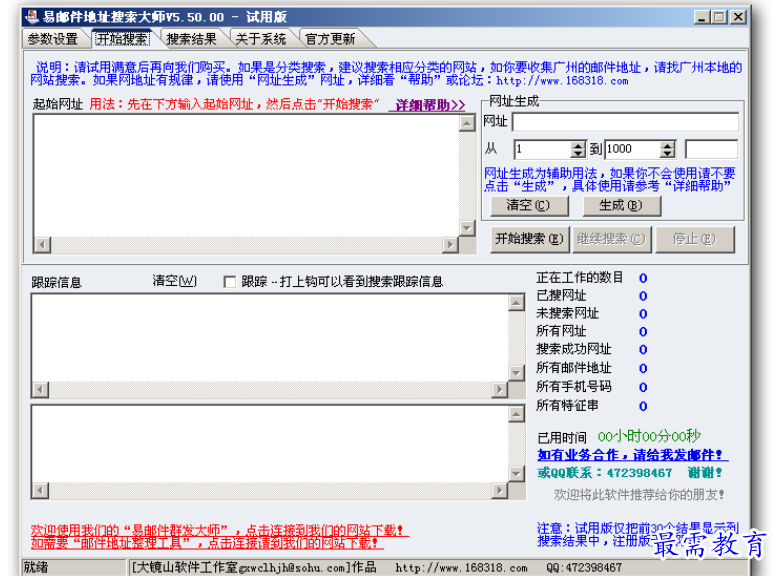This screenshot has width=775, height=576.
Task: Click right arrow on 起始网址 horizontal scrollbar
Action: 450,244
